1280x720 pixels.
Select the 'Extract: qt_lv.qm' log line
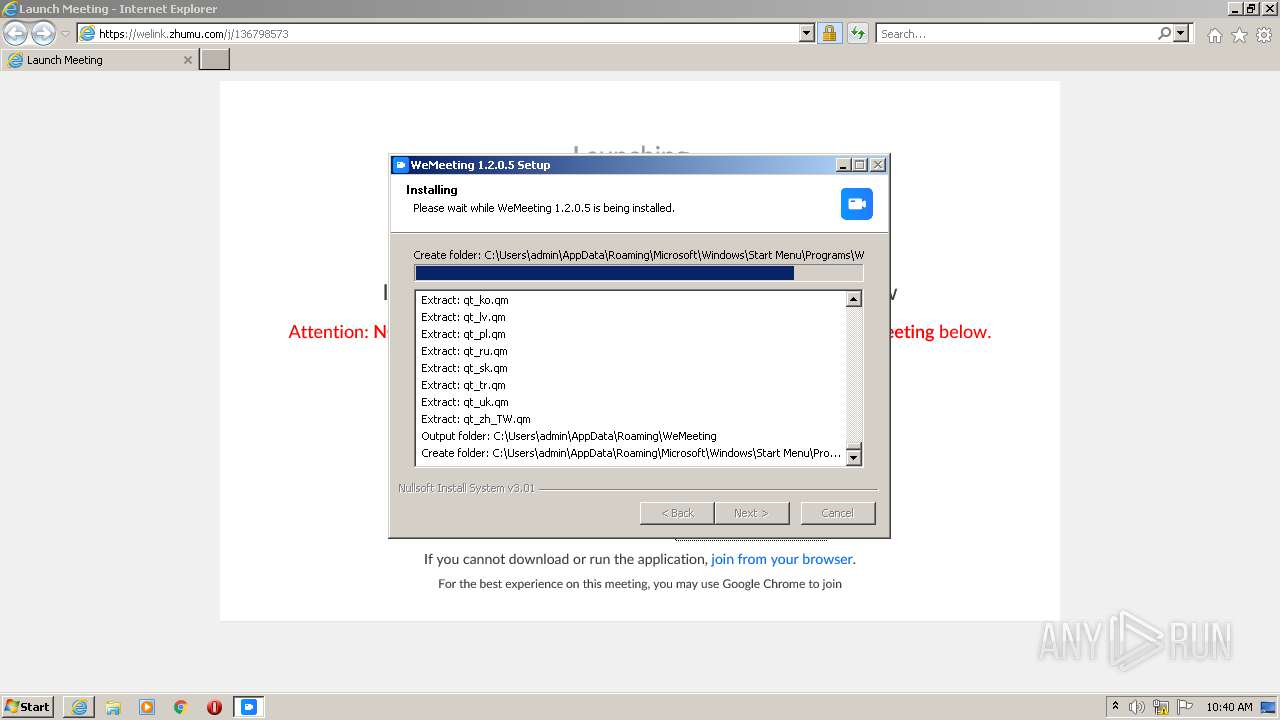[463, 317]
